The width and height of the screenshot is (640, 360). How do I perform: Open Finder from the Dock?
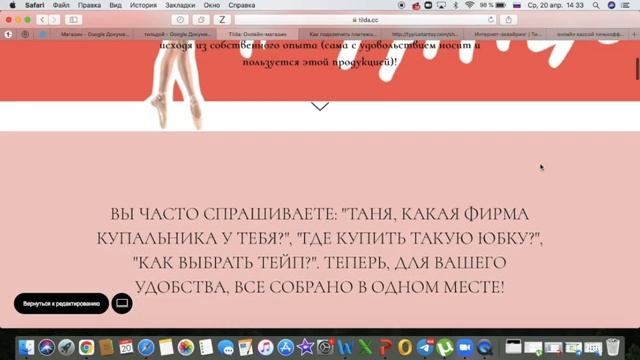27,348
